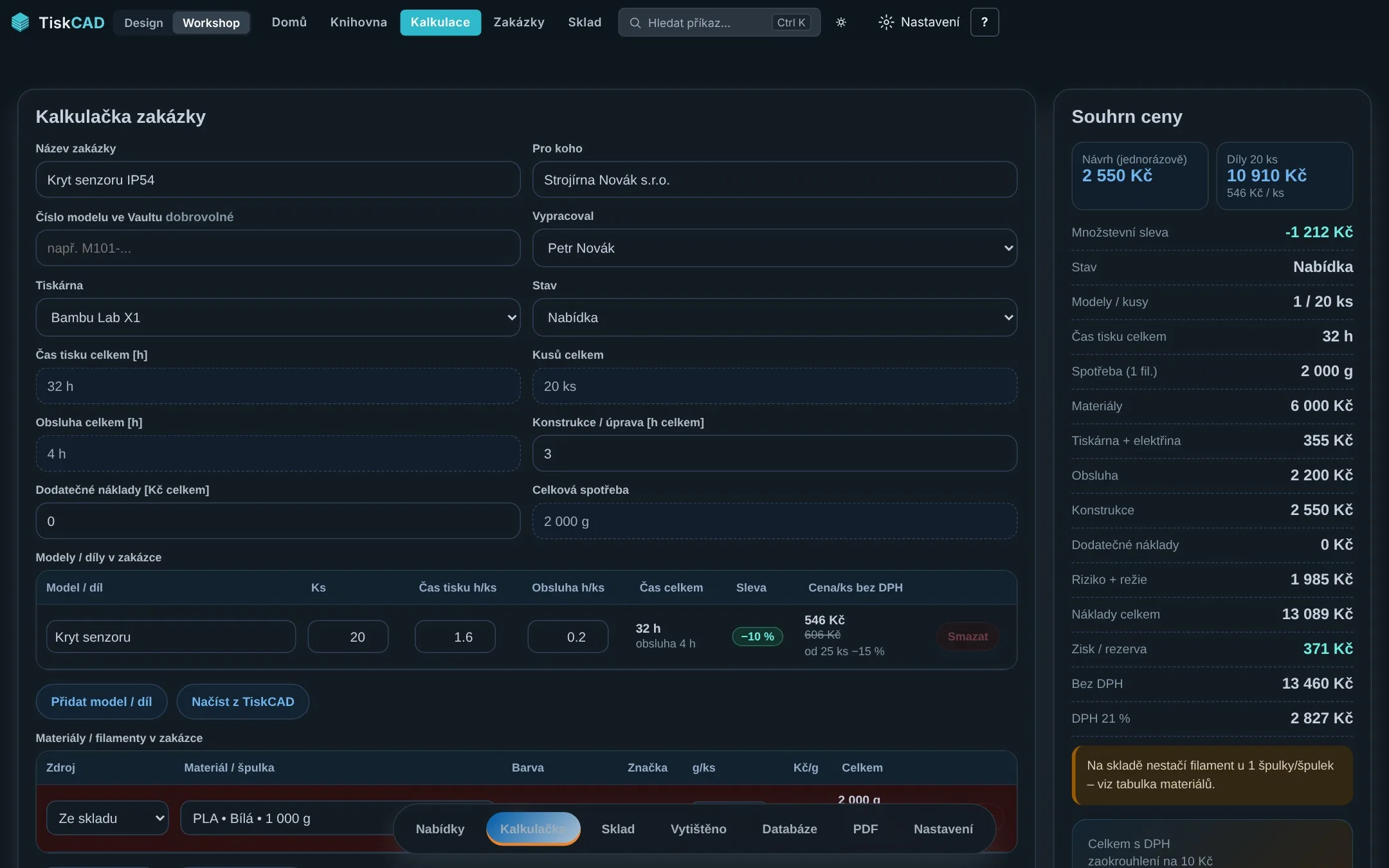Screen dimensions: 1389x868
Task: Click the 'Díly 20 ks' price card
Action: pos(1284,176)
